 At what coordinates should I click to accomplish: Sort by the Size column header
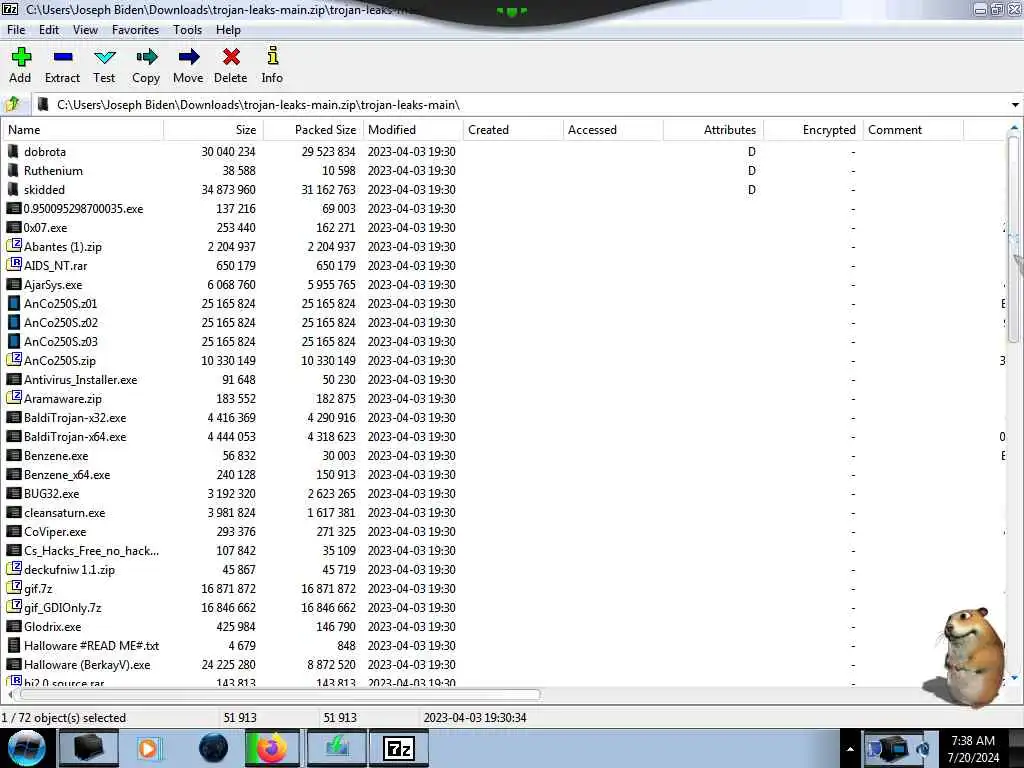click(214, 130)
